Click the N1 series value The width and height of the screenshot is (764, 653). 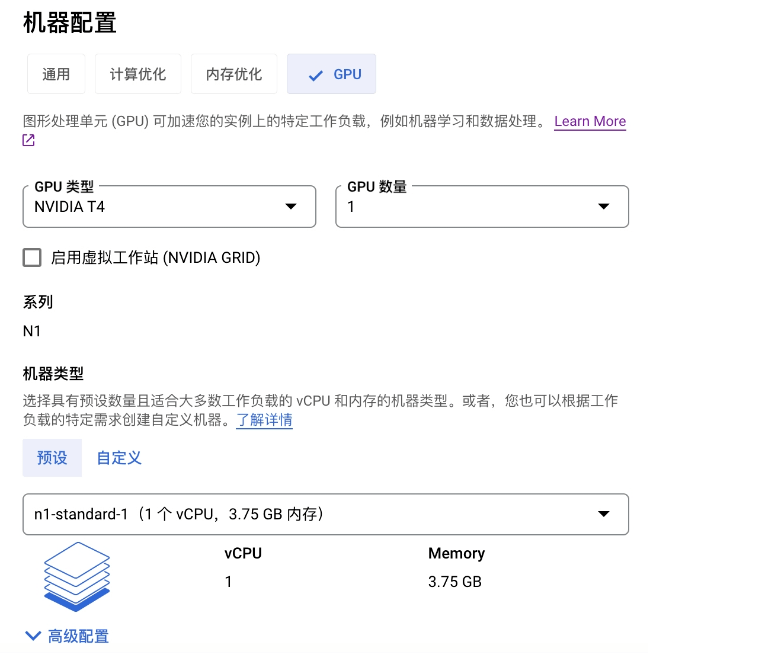32,331
